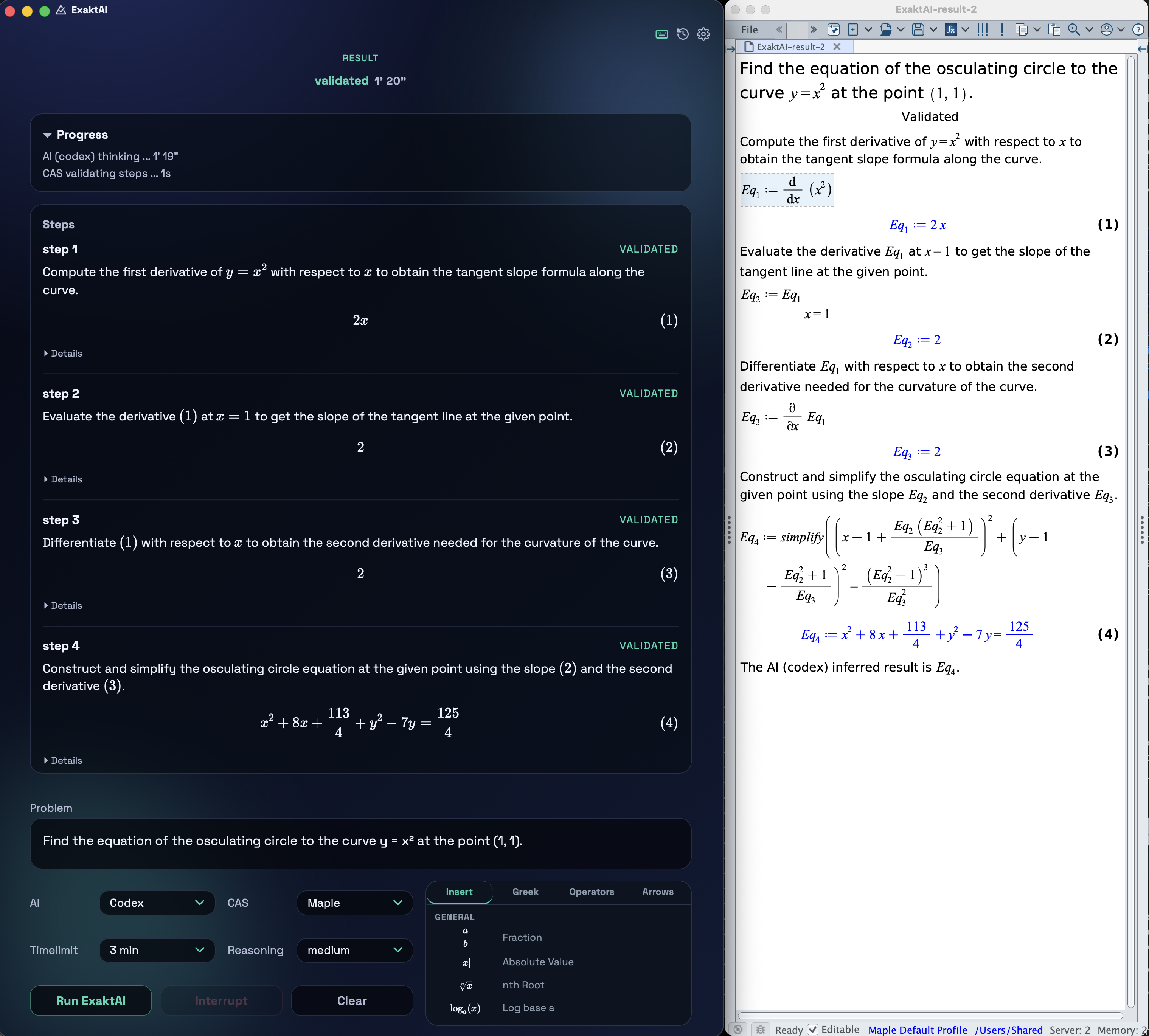Screen dimensions: 1149x1036
Task: Go forward with the double right chevron in Maple
Action: [814, 29]
